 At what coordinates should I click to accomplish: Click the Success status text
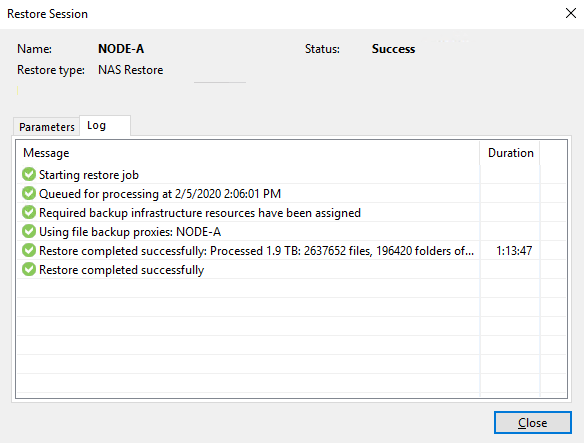[x=393, y=49]
